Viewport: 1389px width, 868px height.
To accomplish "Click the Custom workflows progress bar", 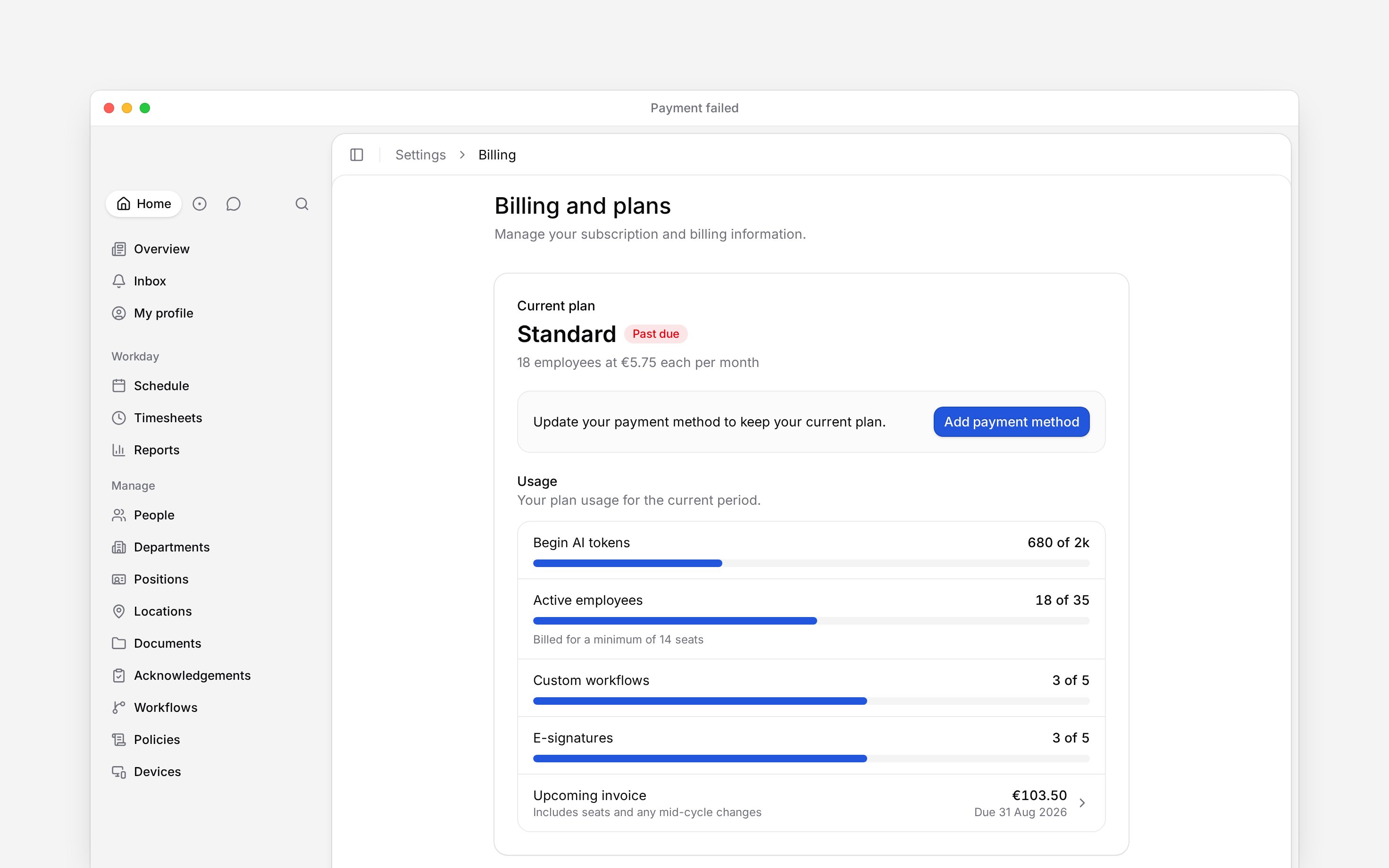I will (811, 701).
